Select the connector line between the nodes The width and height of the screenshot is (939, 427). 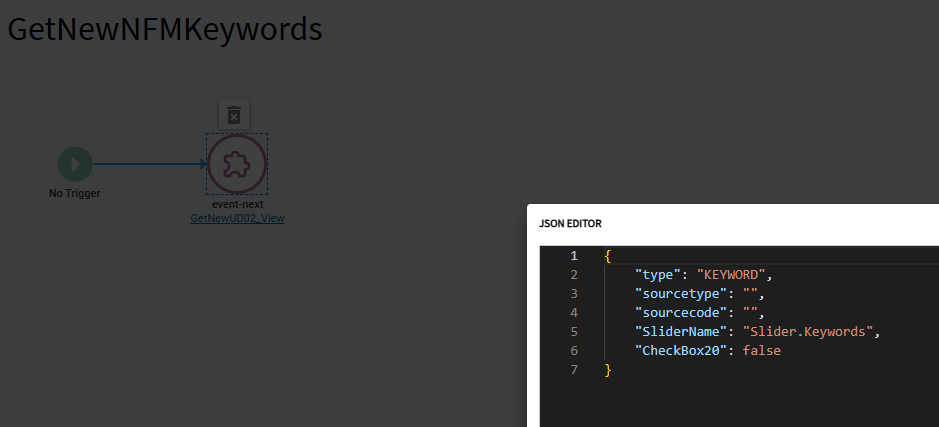150,164
